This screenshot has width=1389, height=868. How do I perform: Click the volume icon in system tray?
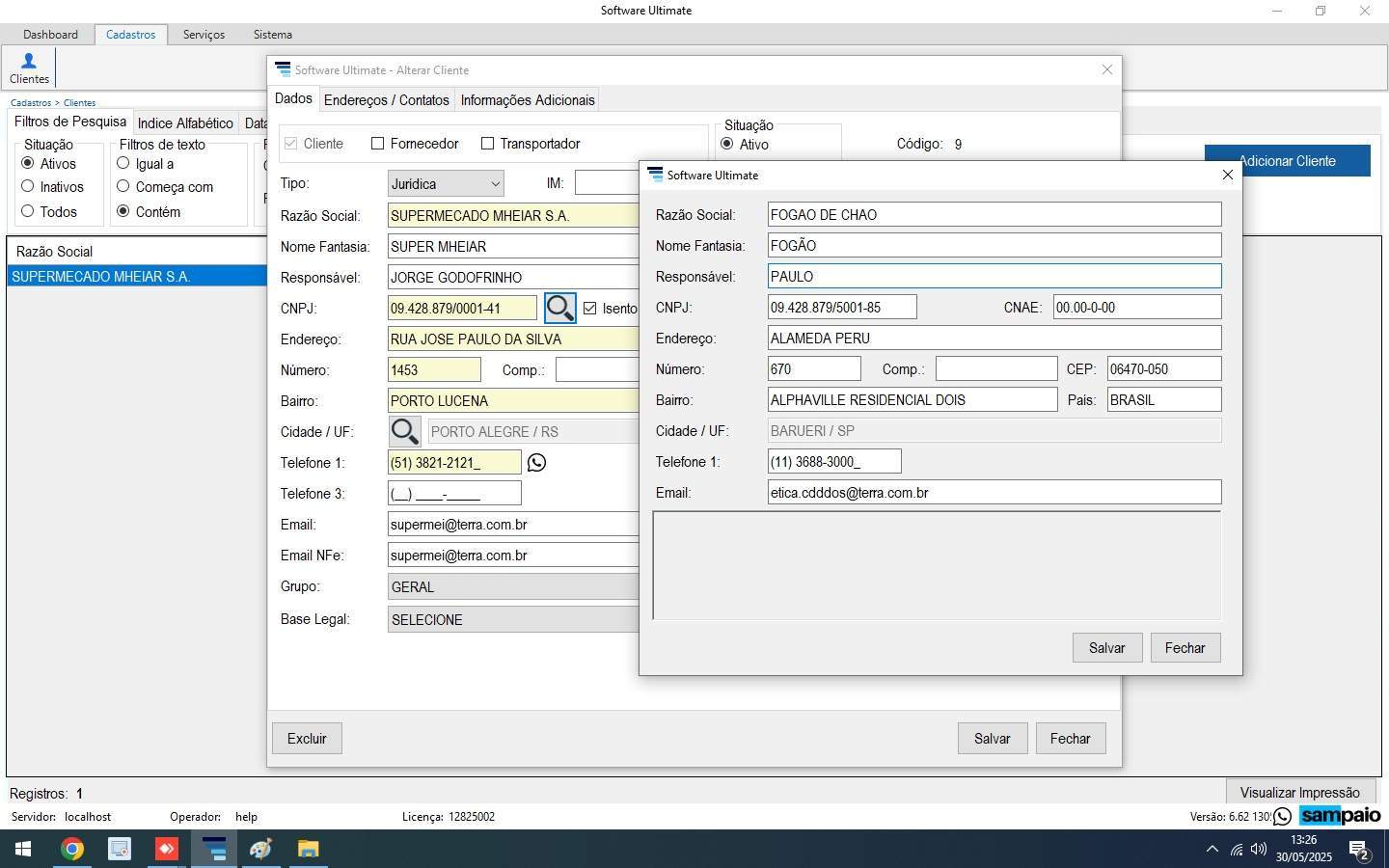click(1259, 850)
